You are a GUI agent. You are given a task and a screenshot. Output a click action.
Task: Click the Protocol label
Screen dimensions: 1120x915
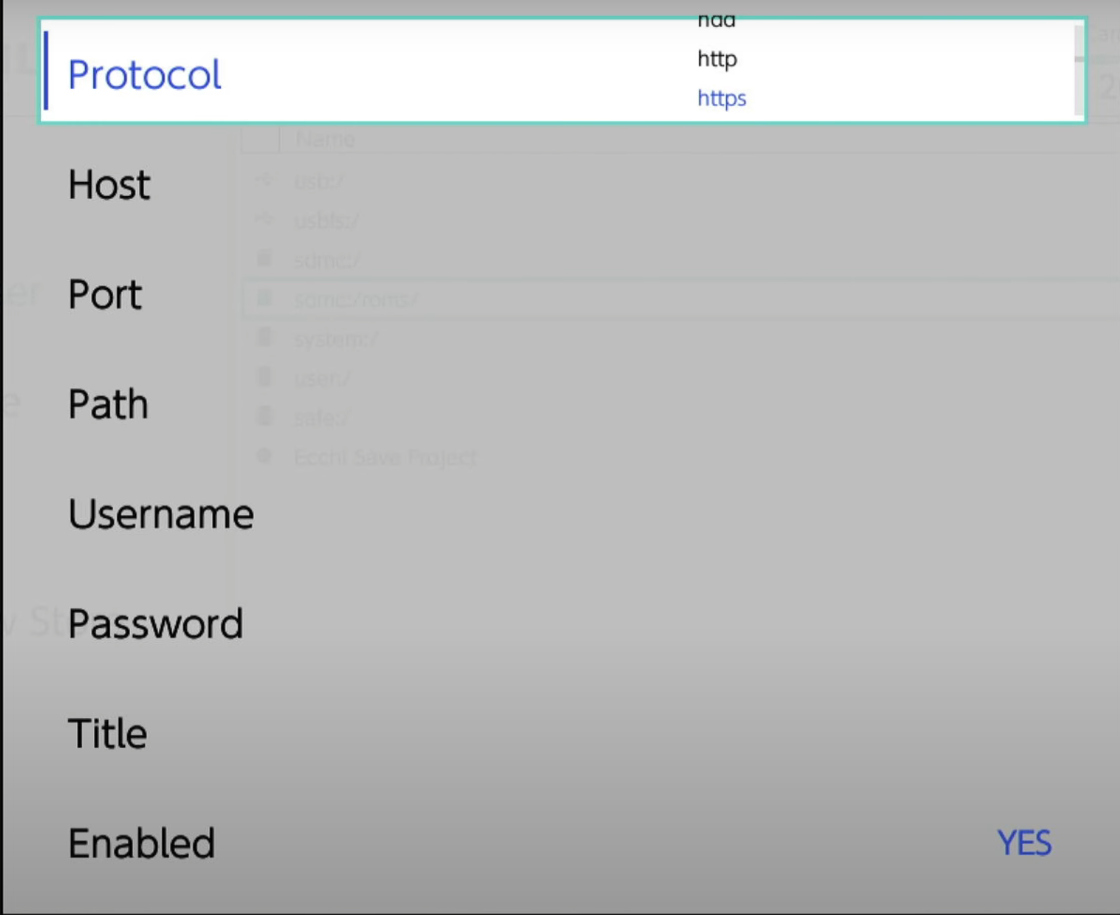(144, 75)
